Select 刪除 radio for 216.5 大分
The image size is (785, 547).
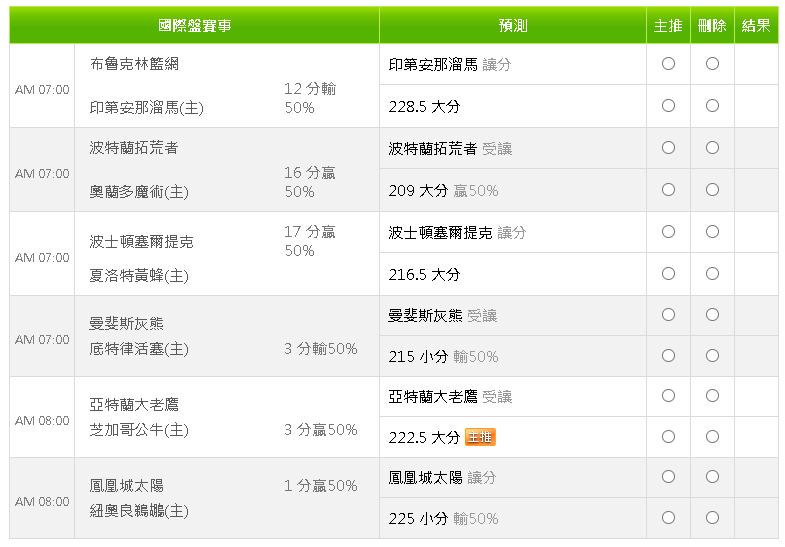(x=712, y=274)
